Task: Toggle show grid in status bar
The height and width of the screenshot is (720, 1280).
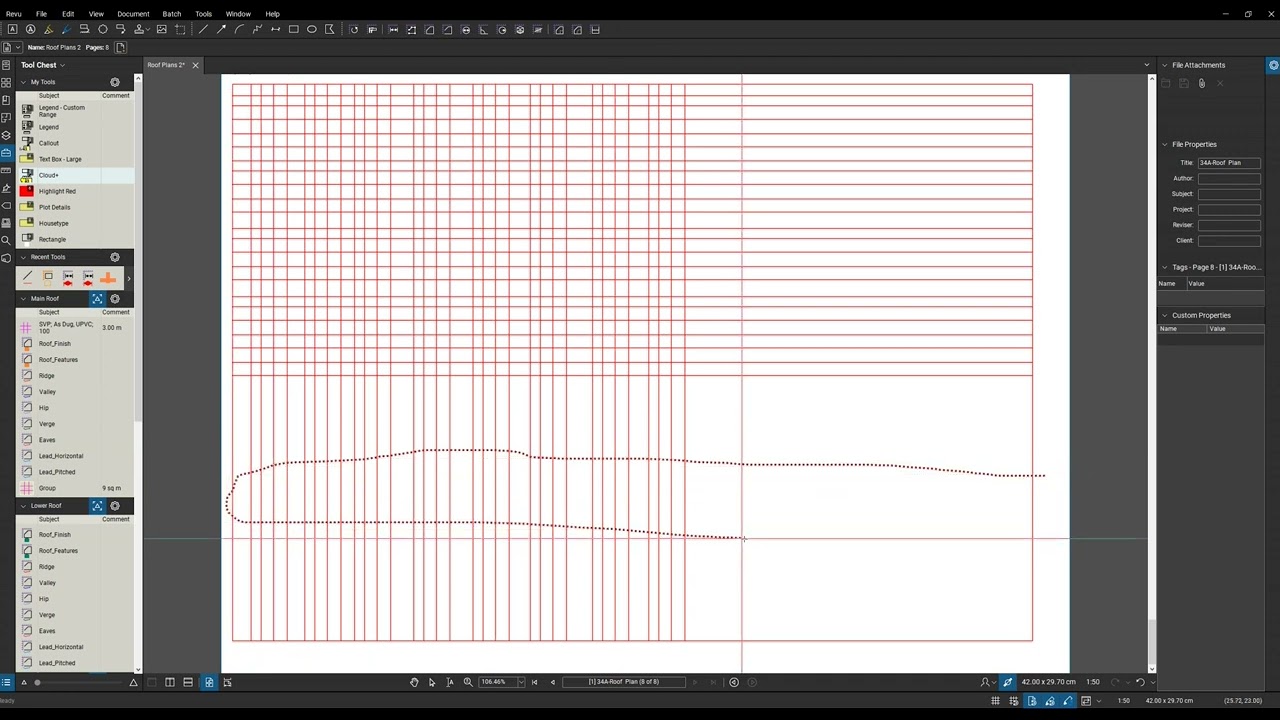Action: [995, 701]
